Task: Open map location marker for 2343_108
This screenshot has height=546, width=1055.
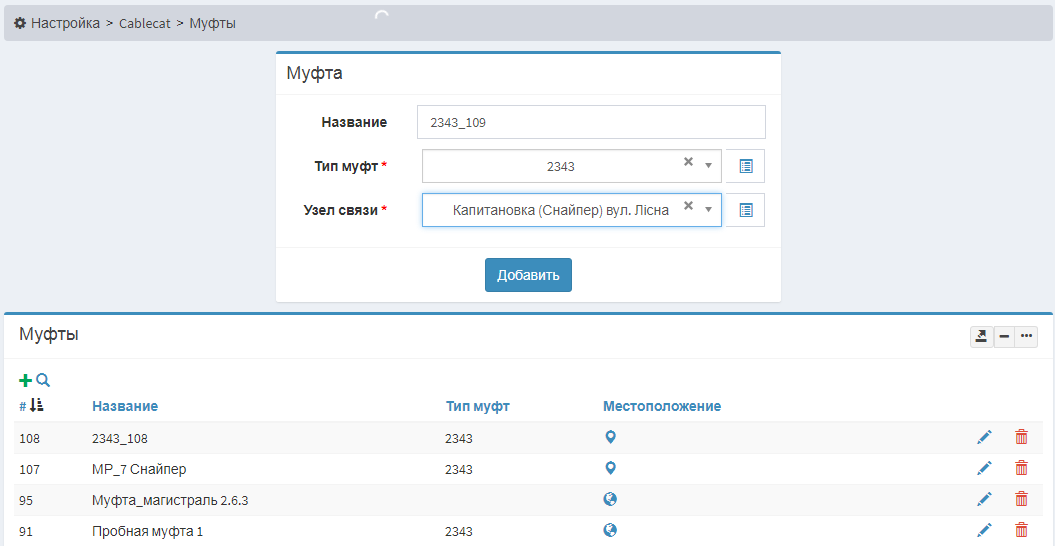Action: click(610, 437)
